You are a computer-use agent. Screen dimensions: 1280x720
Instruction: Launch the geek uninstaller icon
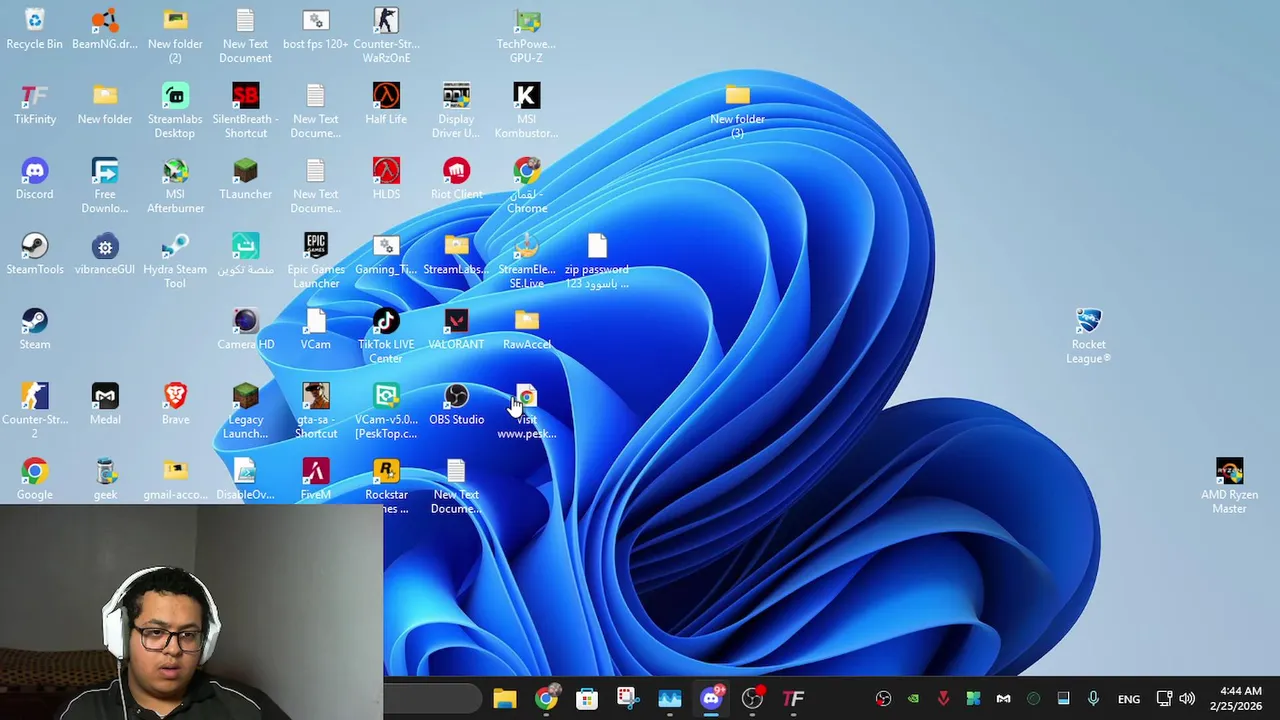105,479
